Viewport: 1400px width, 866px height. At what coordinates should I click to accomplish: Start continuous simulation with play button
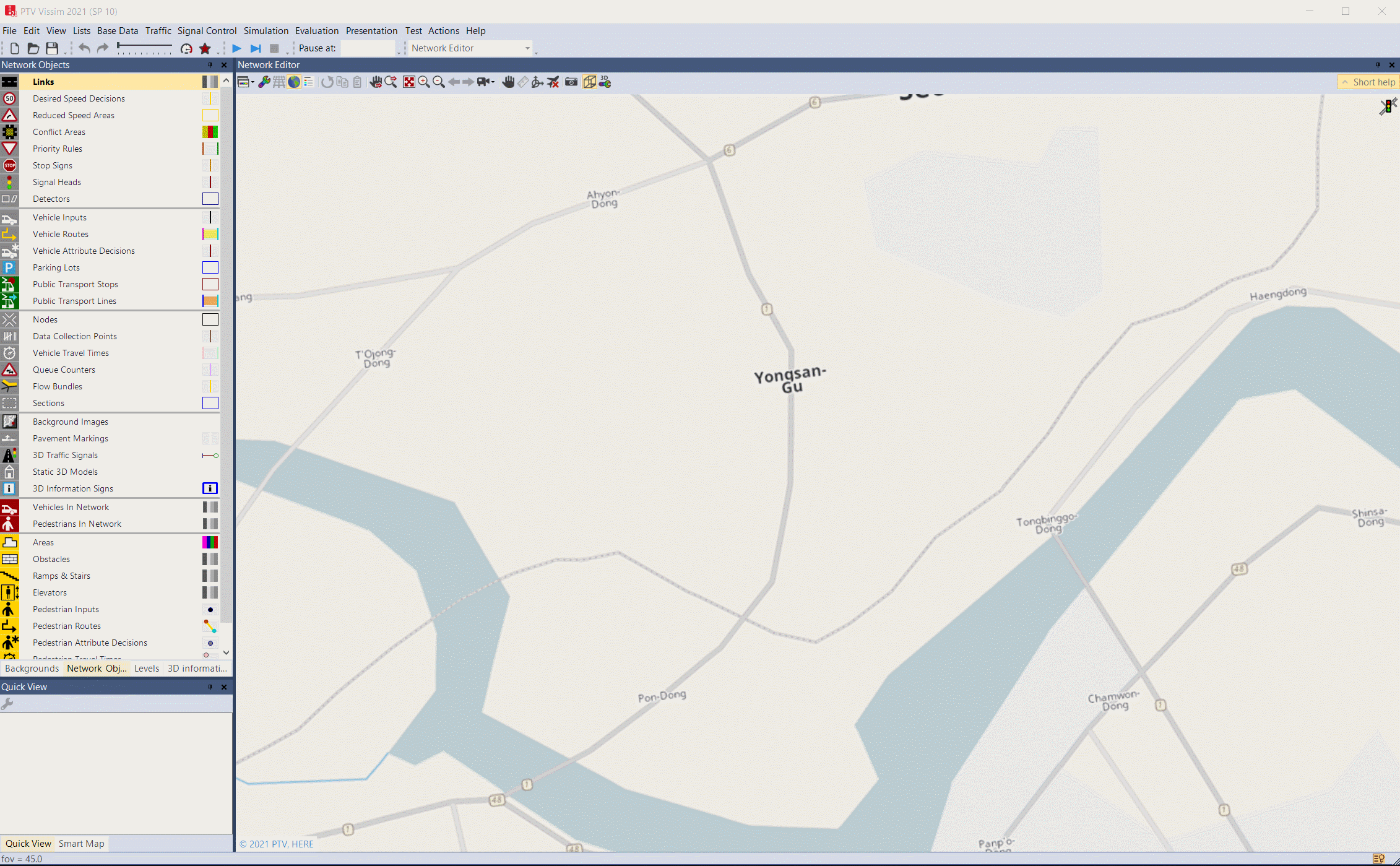tap(236, 48)
